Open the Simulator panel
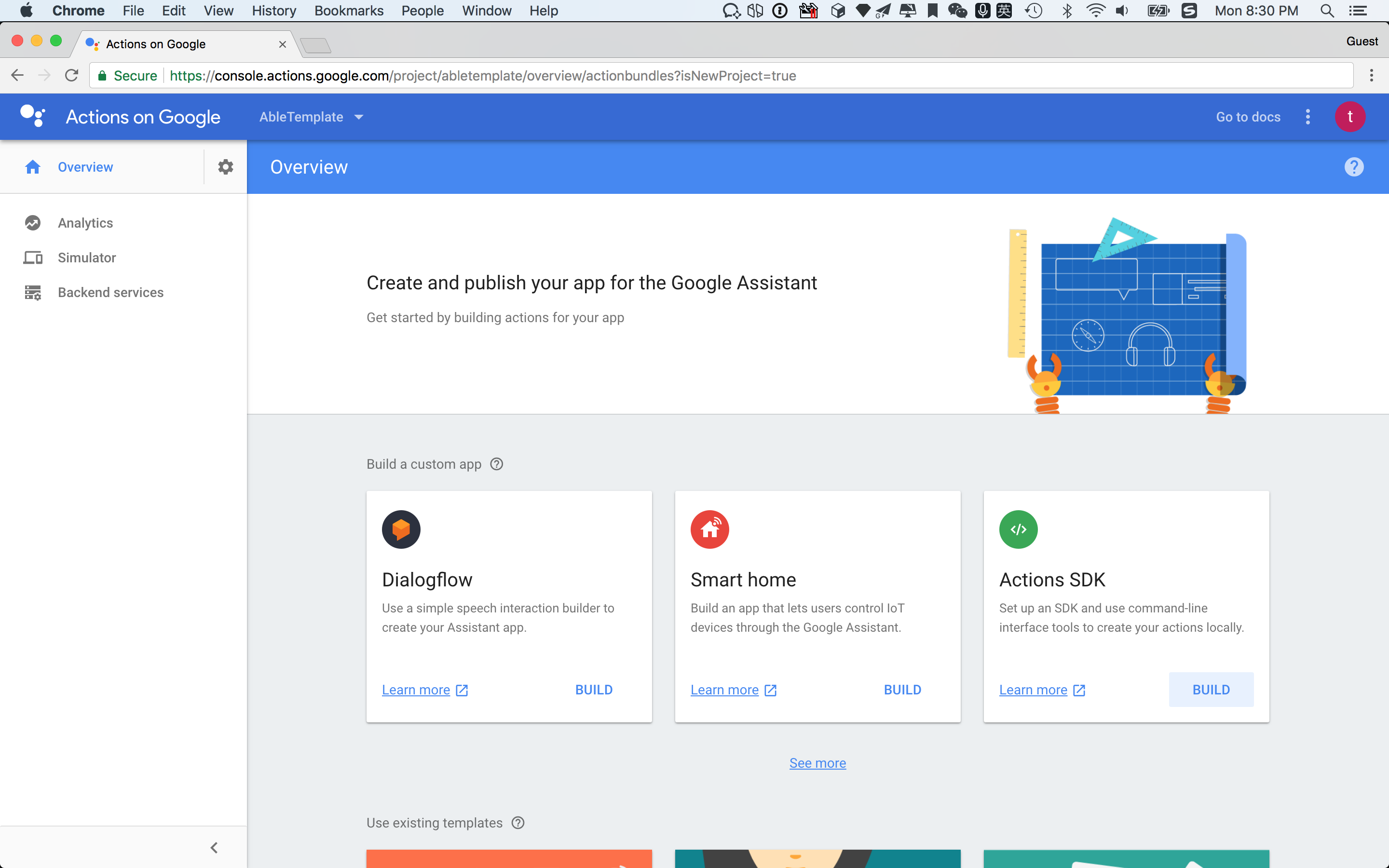 point(86,257)
